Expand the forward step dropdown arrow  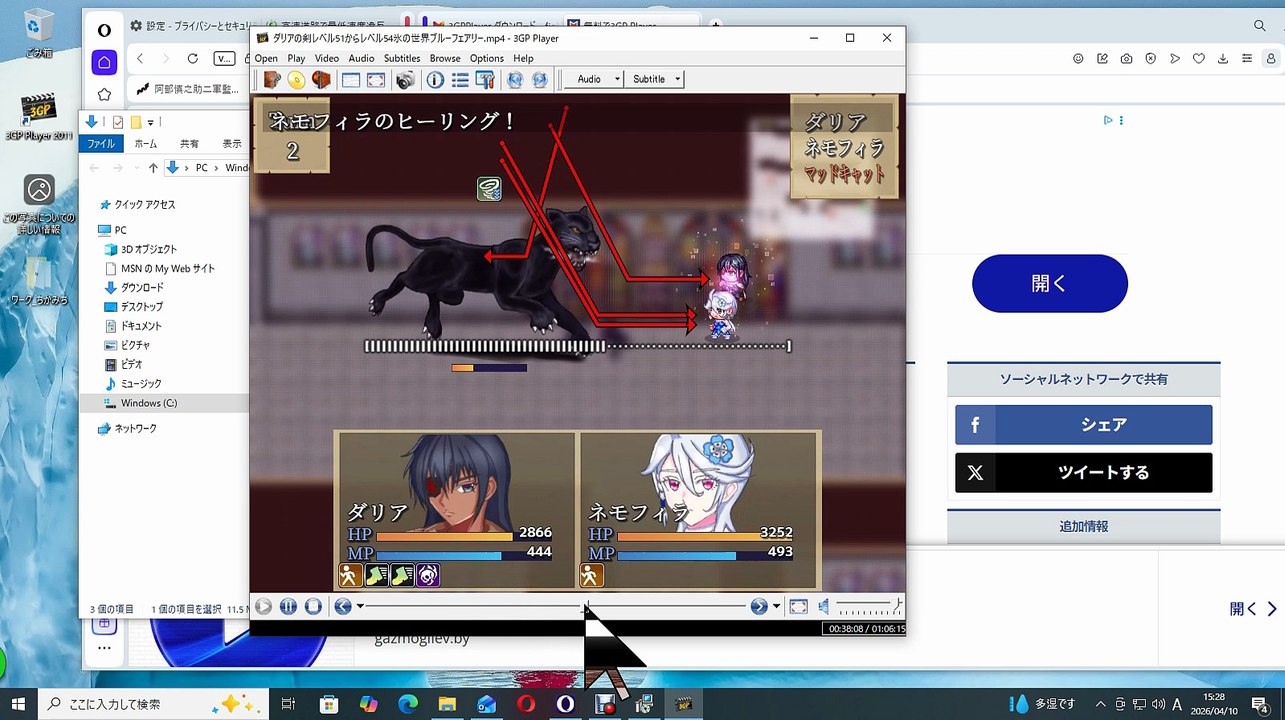click(776, 606)
